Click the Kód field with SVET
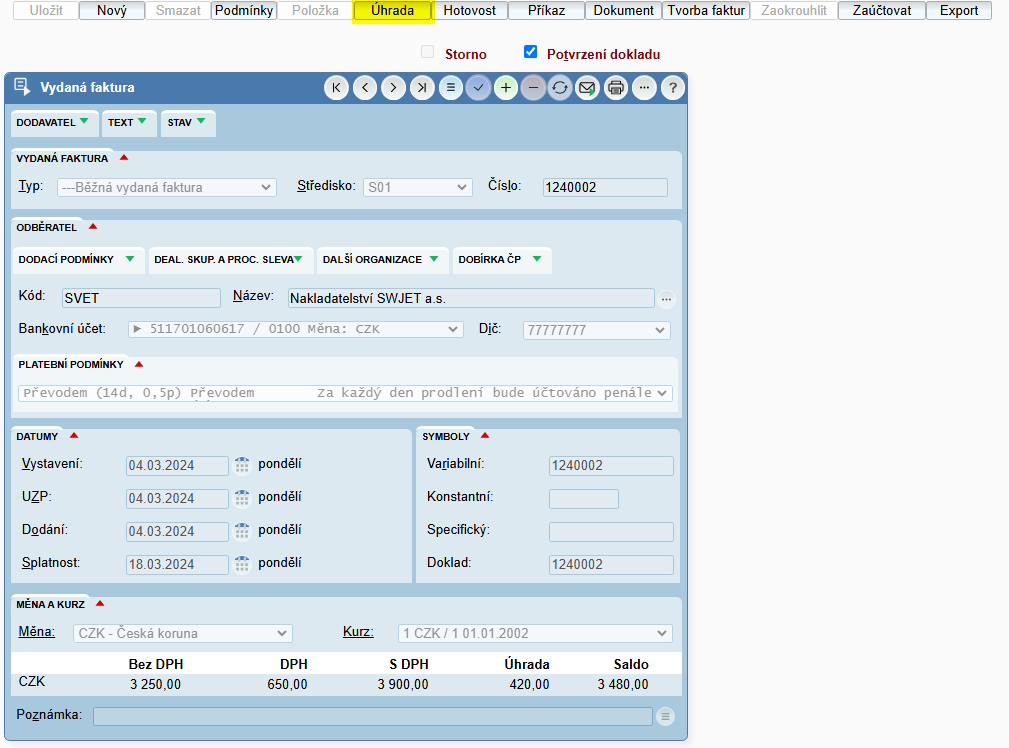1009x748 pixels. [x=142, y=298]
